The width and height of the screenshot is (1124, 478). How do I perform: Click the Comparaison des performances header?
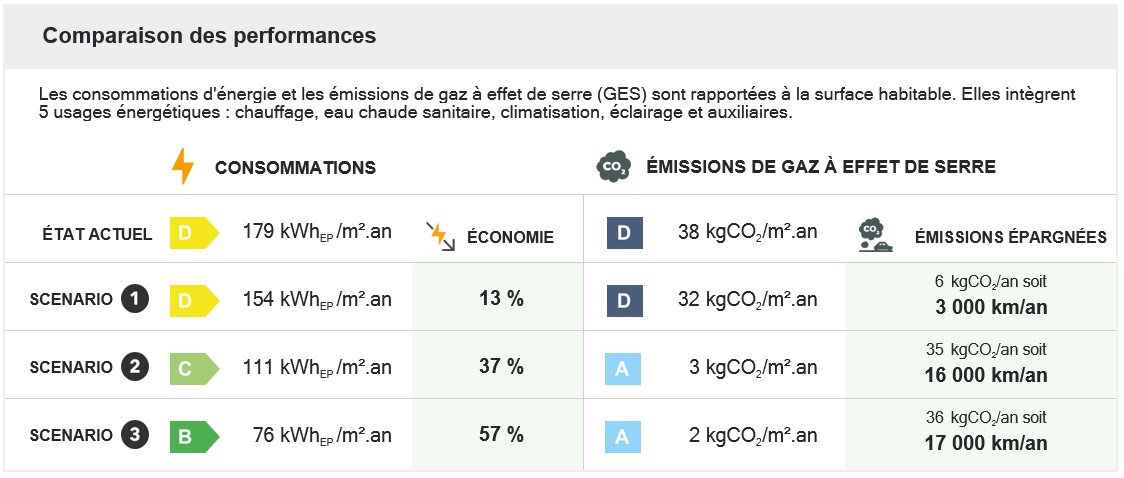(209, 35)
